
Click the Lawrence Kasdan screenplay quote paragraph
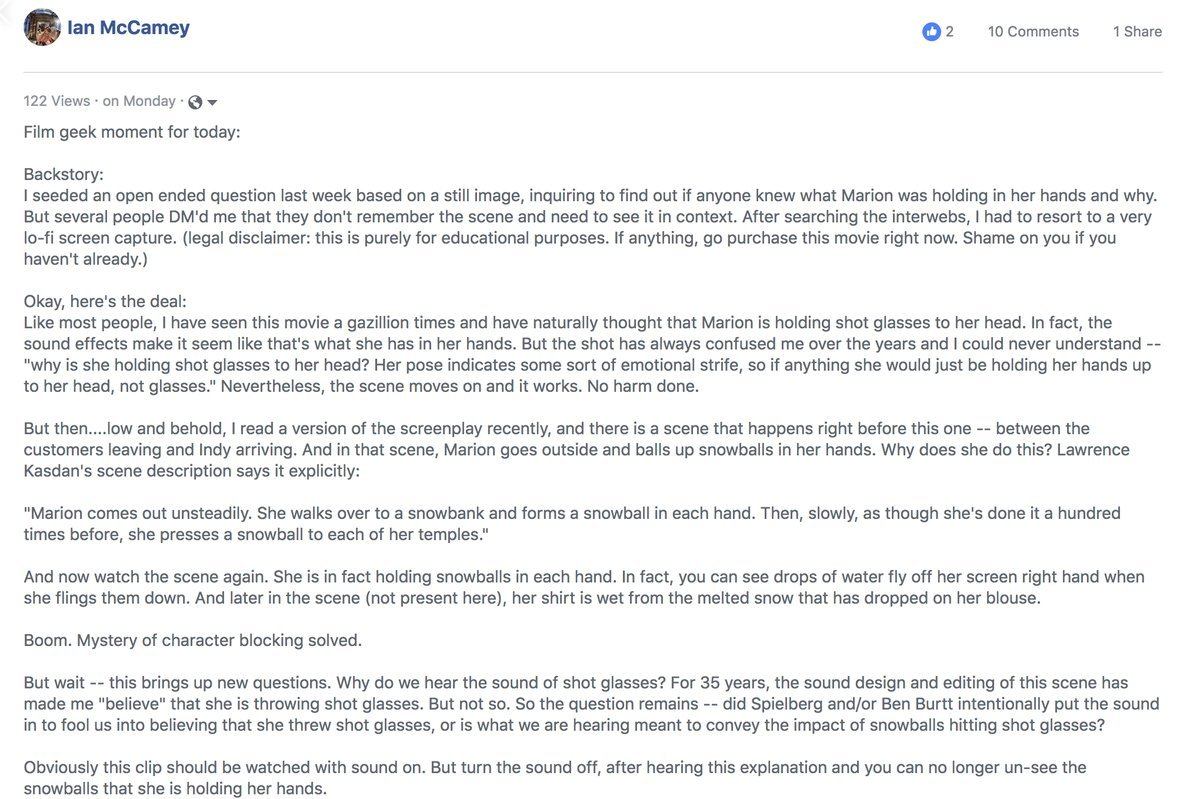[x=572, y=523]
